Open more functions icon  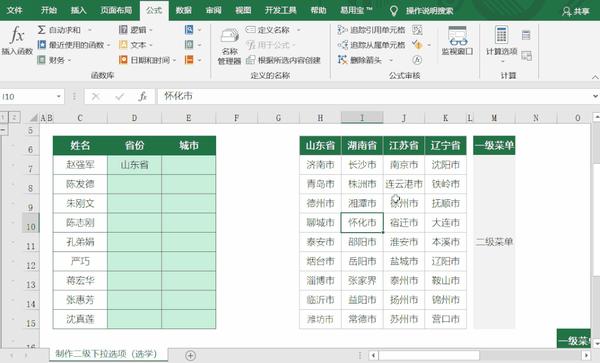pos(189,60)
